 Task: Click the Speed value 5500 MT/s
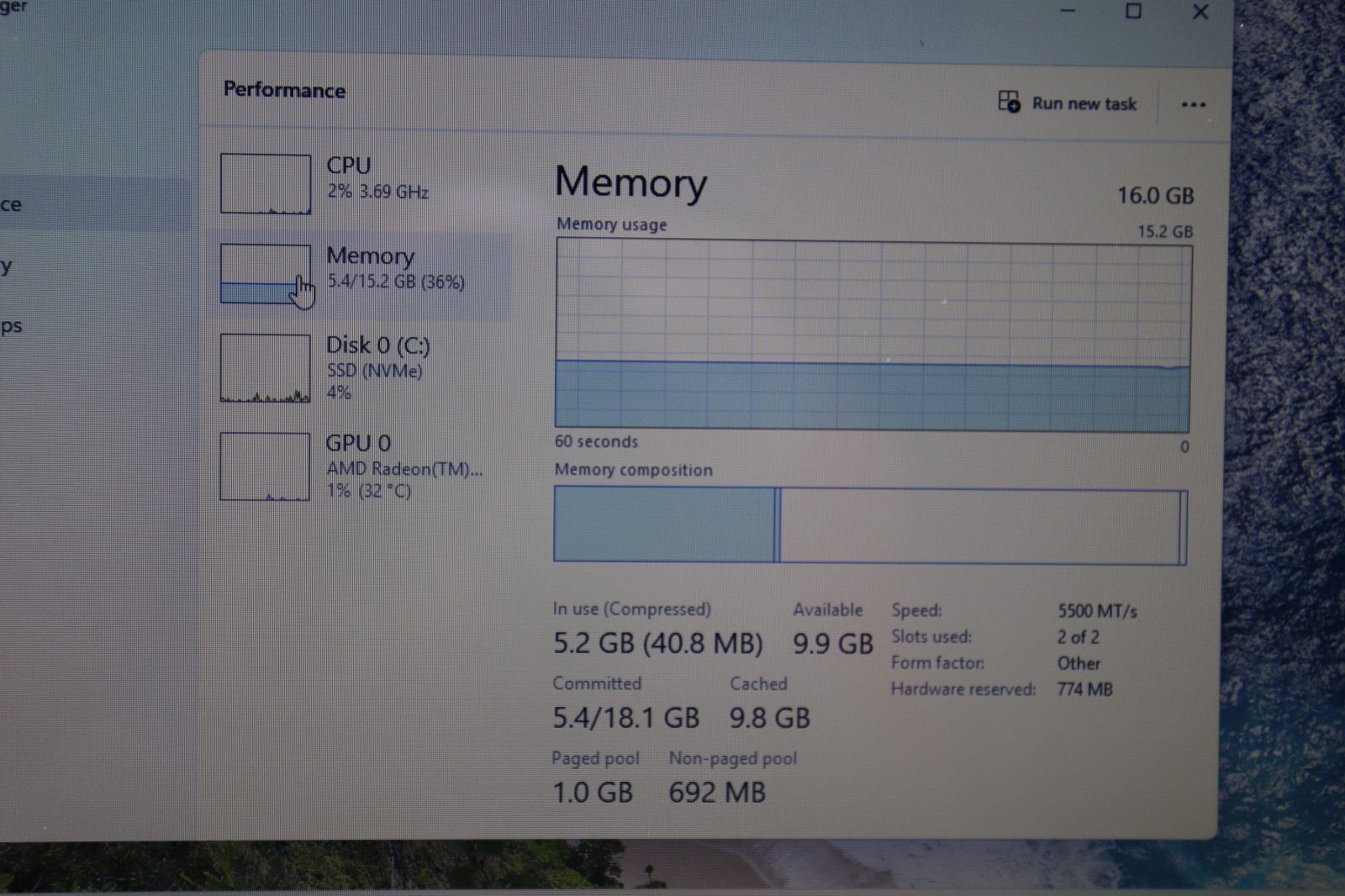[1097, 611]
